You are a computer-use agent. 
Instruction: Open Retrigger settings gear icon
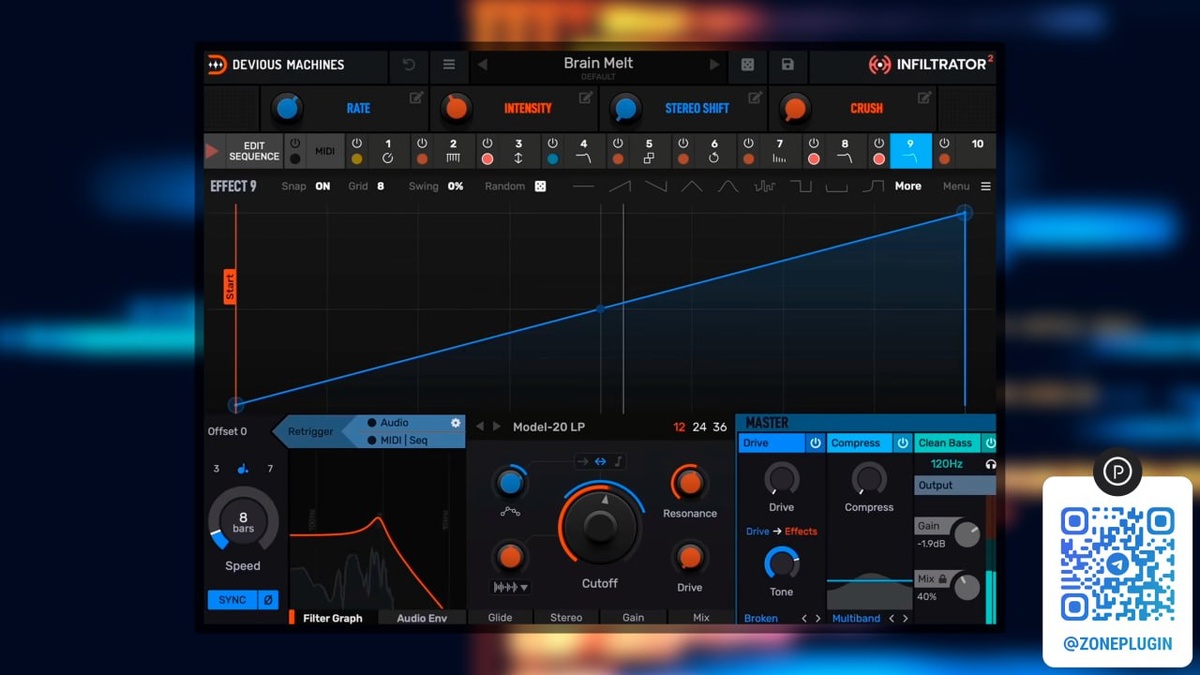[x=455, y=423]
